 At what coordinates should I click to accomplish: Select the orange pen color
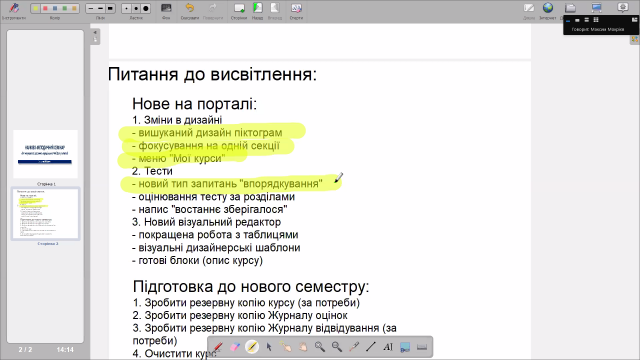74,9
